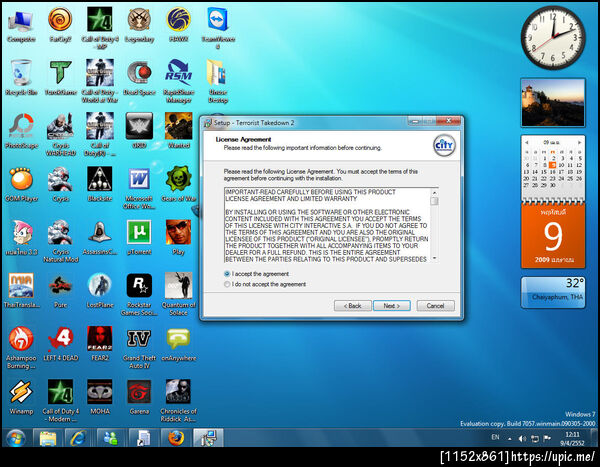Select Call of Duty 4 - MP icon

[x=99, y=28]
